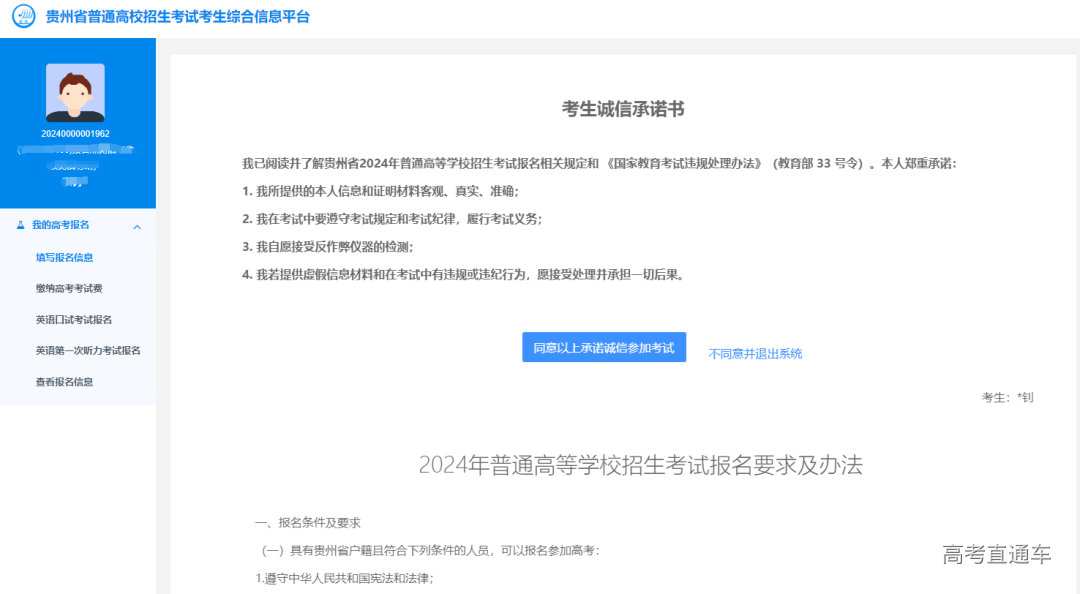Click the 不同意并退出系统 link

click(x=754, y=353)
